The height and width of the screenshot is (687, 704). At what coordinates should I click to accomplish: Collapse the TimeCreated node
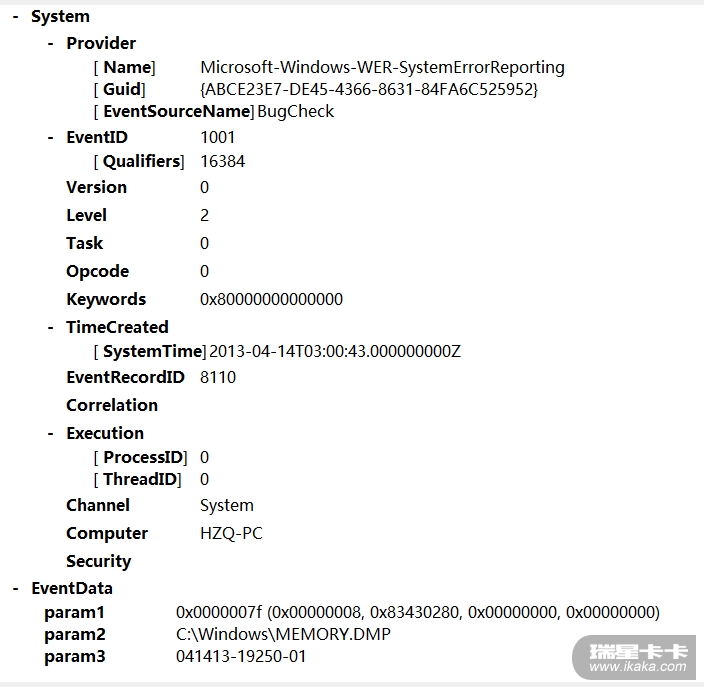tap(52, 327)
